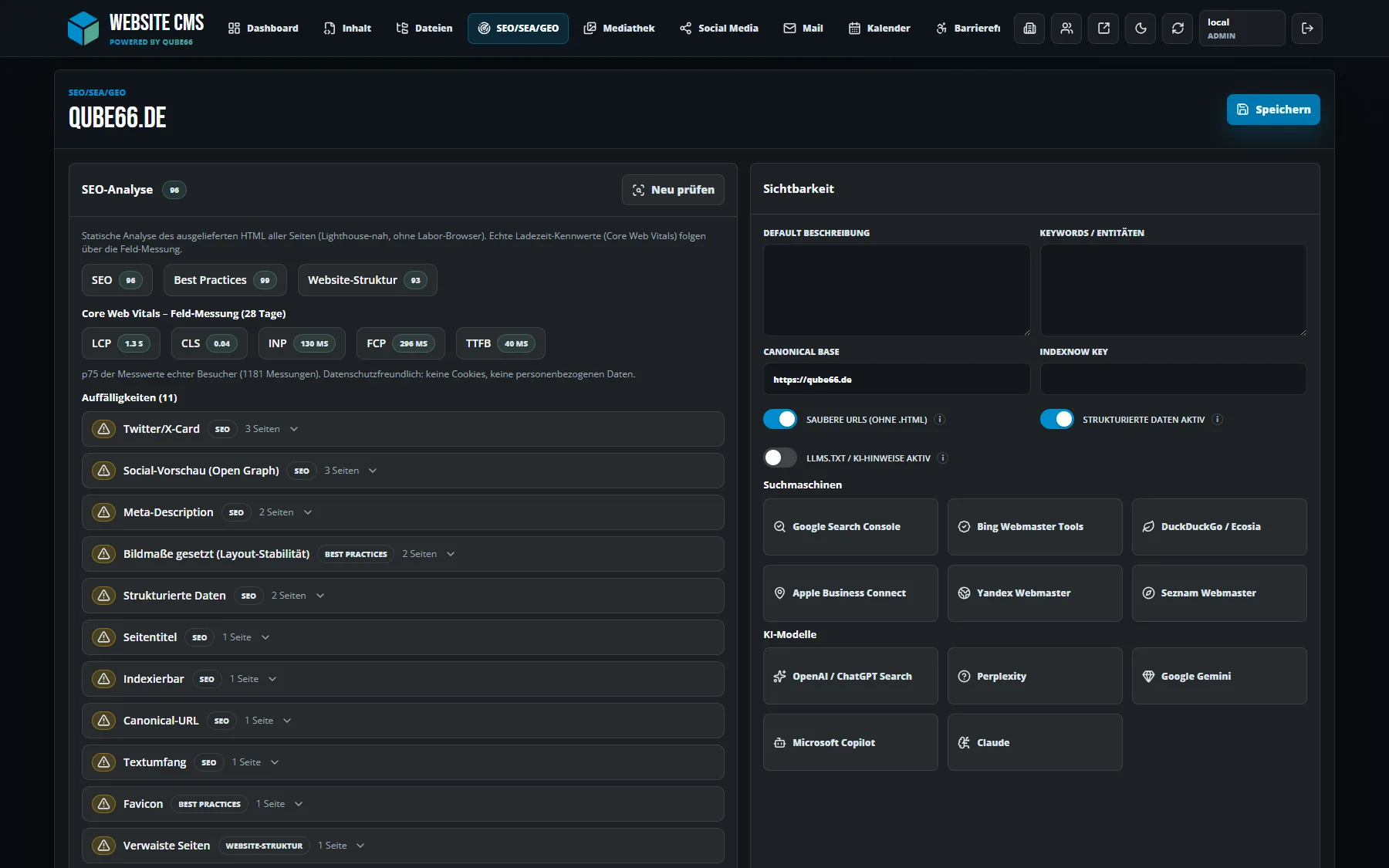
Task: Open the hotel building icon in header
Action: [1029, 29]
